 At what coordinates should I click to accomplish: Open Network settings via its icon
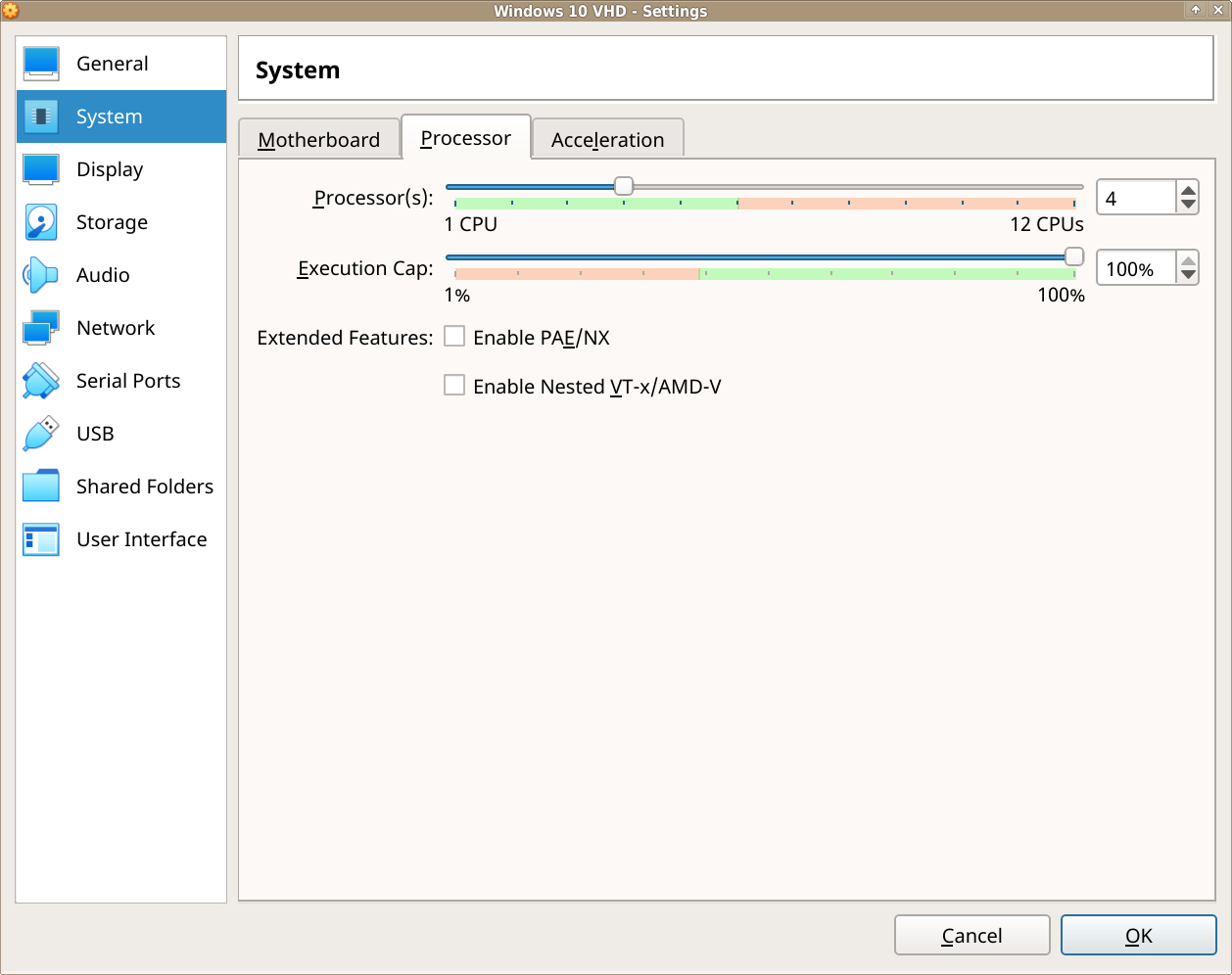41,328
